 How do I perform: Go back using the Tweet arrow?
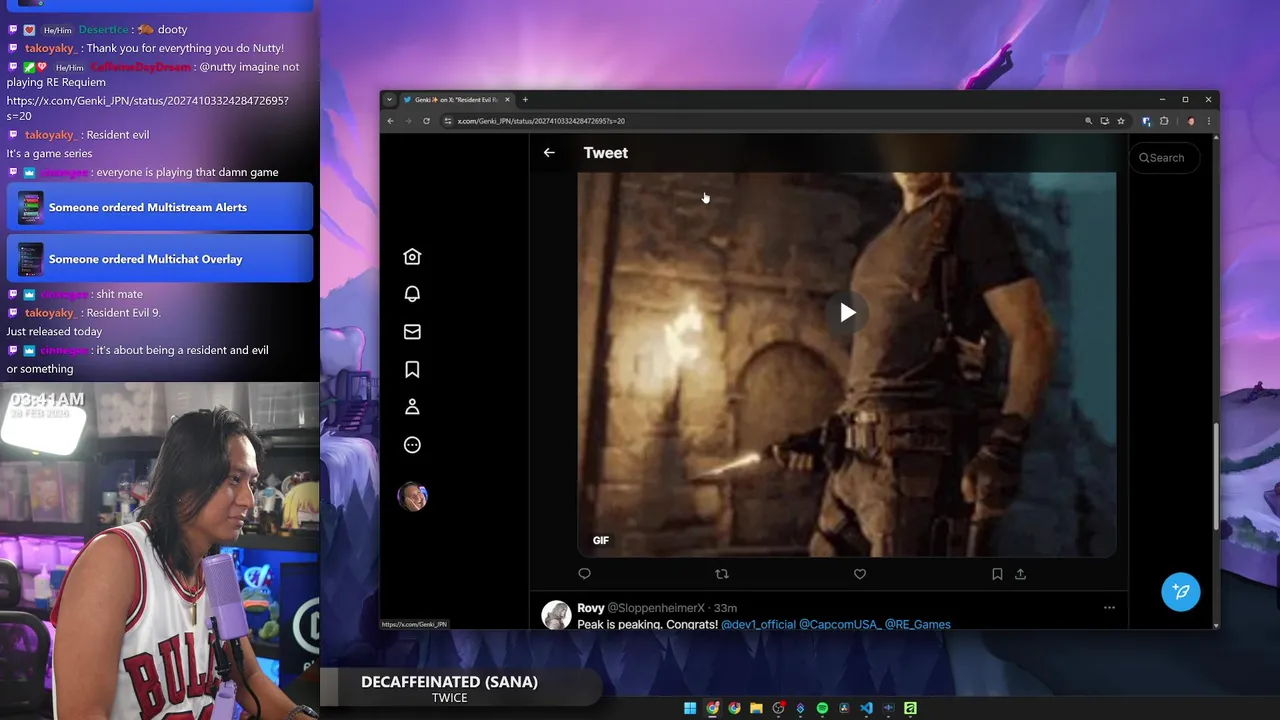(549, 153)
